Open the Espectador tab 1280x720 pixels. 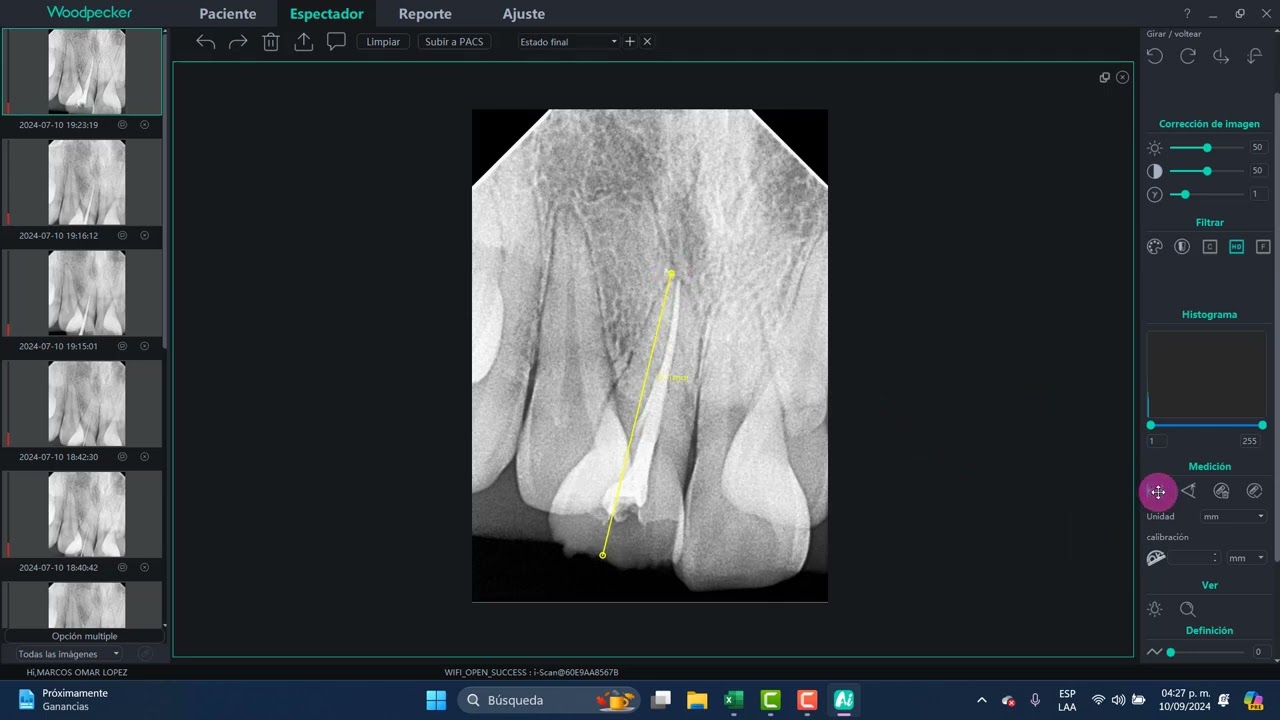[327, 14]
